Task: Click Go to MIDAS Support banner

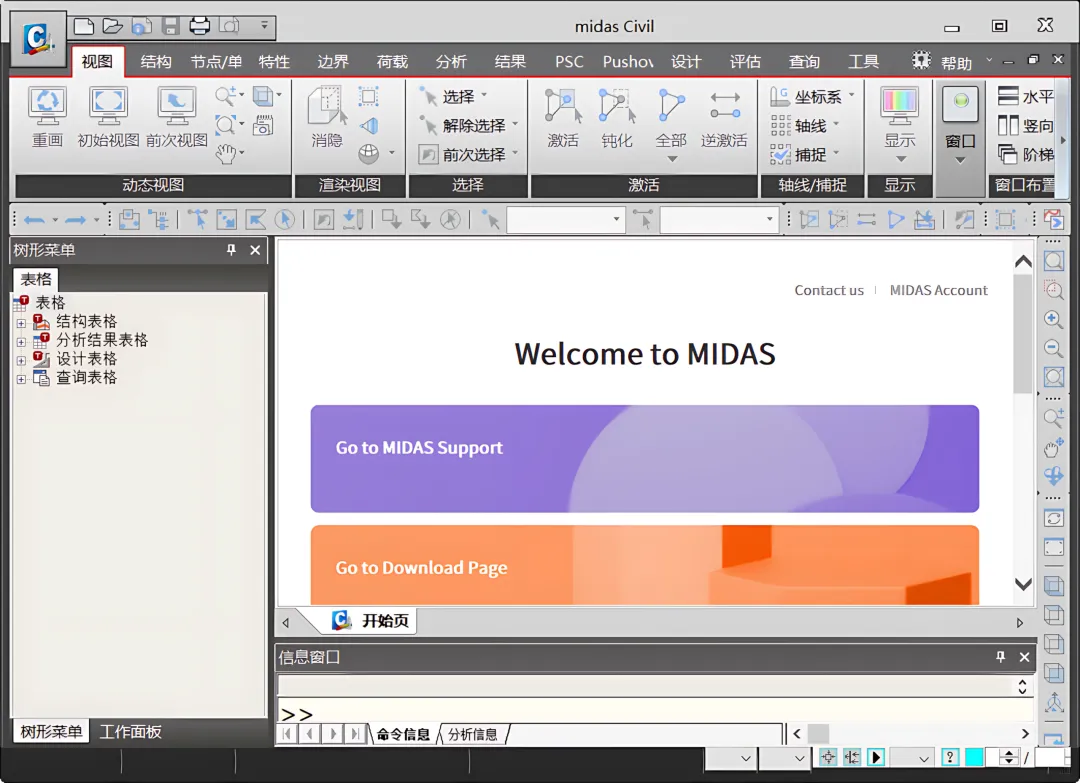Action: [x=645, y=459]
